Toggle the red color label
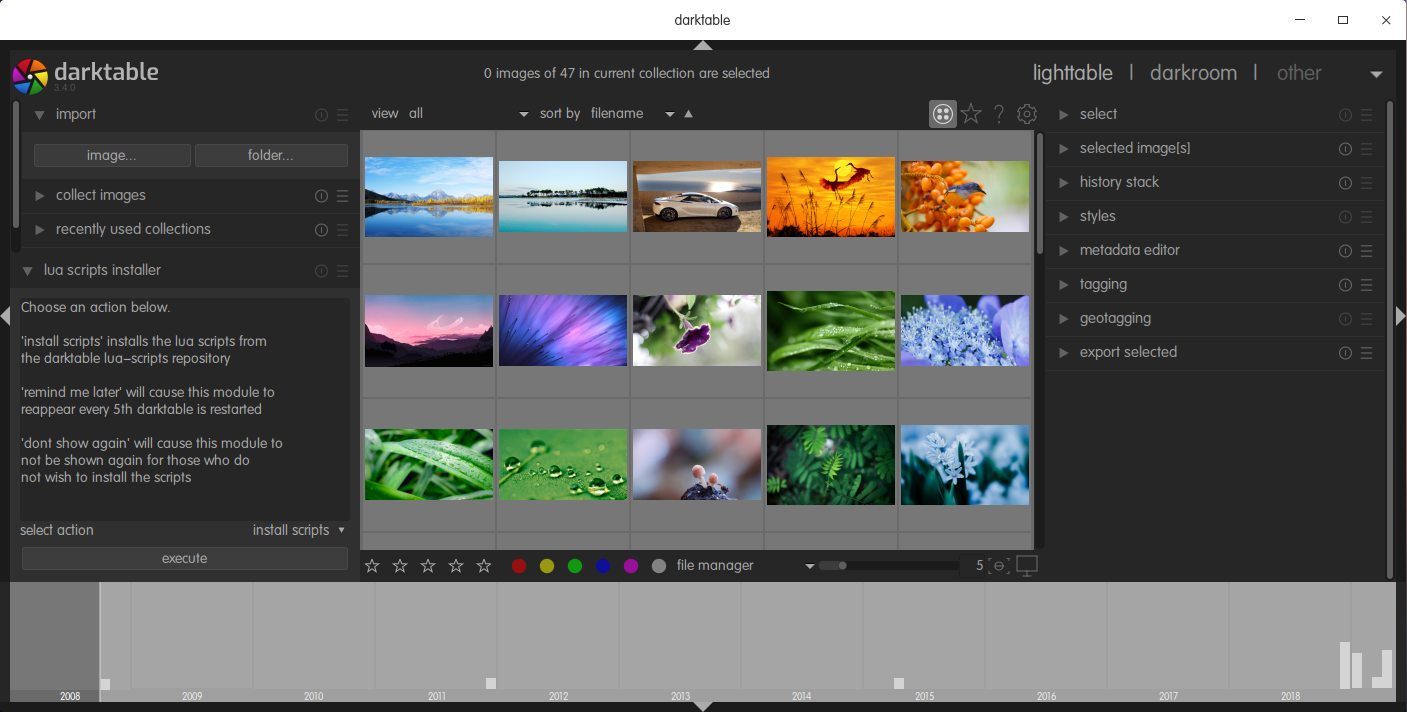Screen dimensions: 1407x712 [x=519, y=566]
